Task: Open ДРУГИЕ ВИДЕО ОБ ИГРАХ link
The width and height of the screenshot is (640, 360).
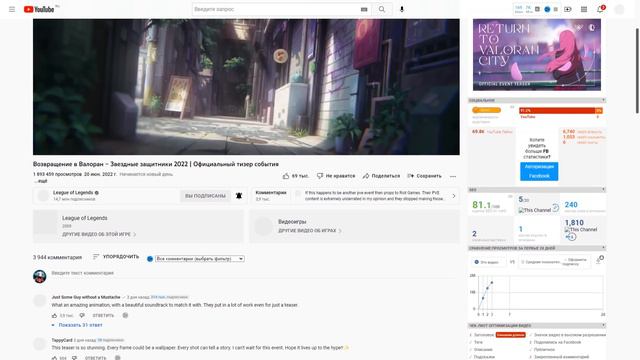Action: pos(310,231)
